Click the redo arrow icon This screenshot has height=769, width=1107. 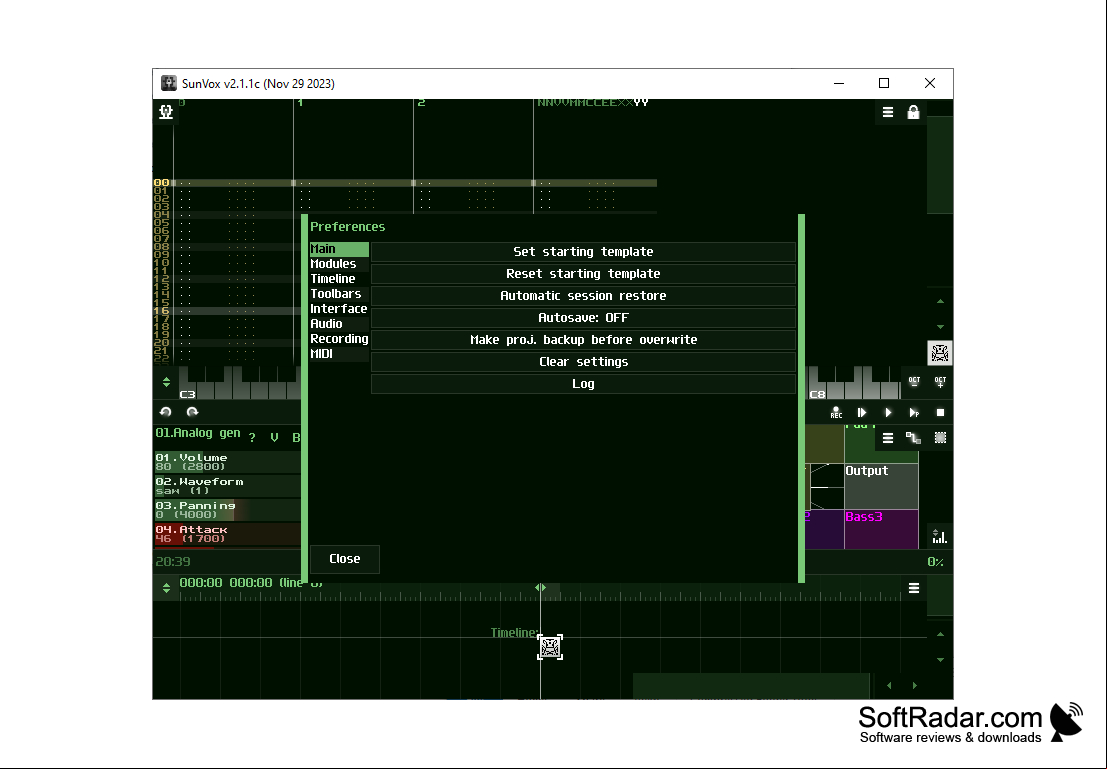192,412
